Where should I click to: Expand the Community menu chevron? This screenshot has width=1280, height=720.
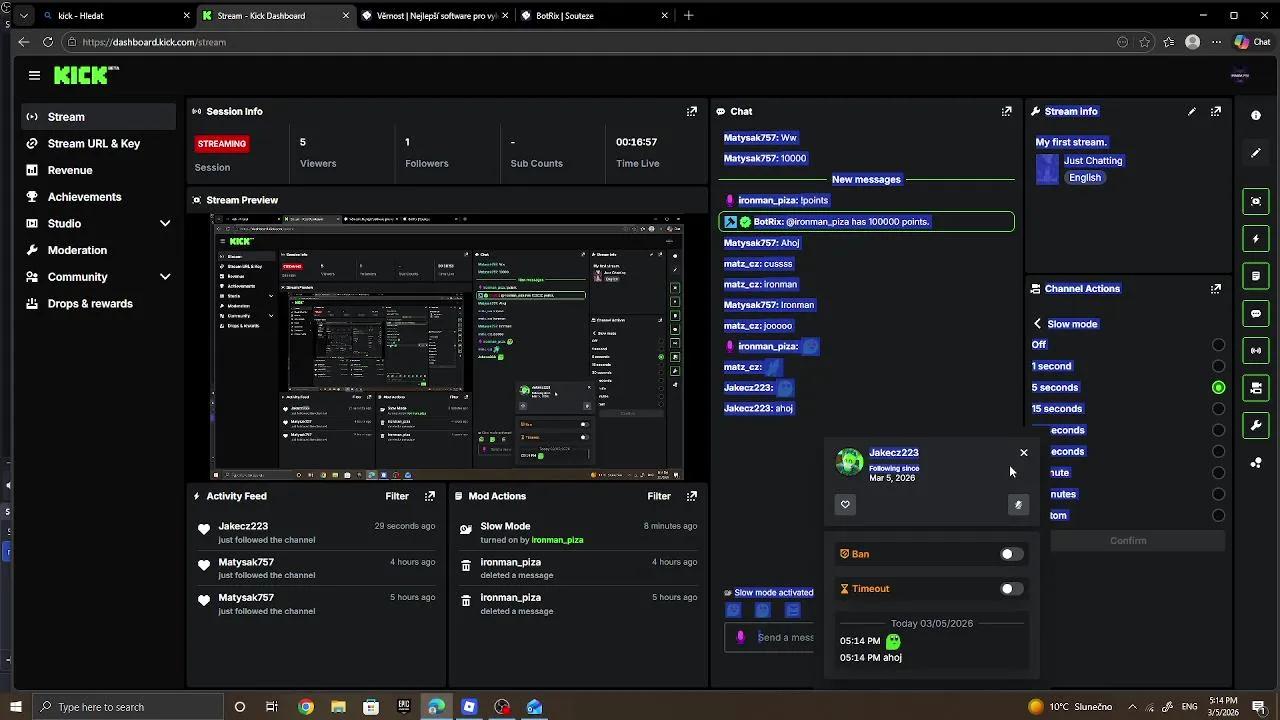point(165,277)
